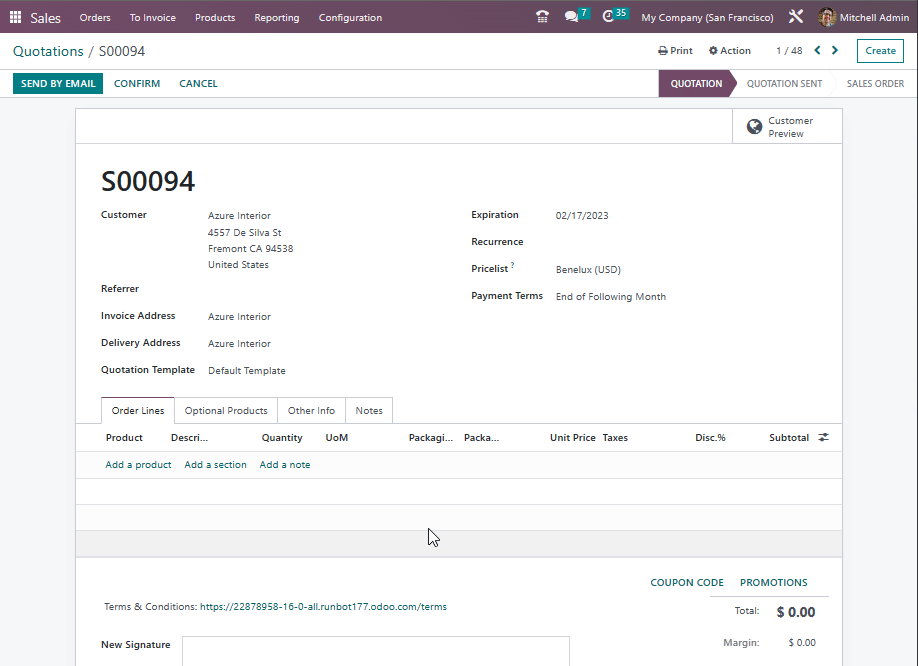The image size is (918, 666).
Task: Click Mitchell Admin avatar picture
Action: click(x=827, y=17)
